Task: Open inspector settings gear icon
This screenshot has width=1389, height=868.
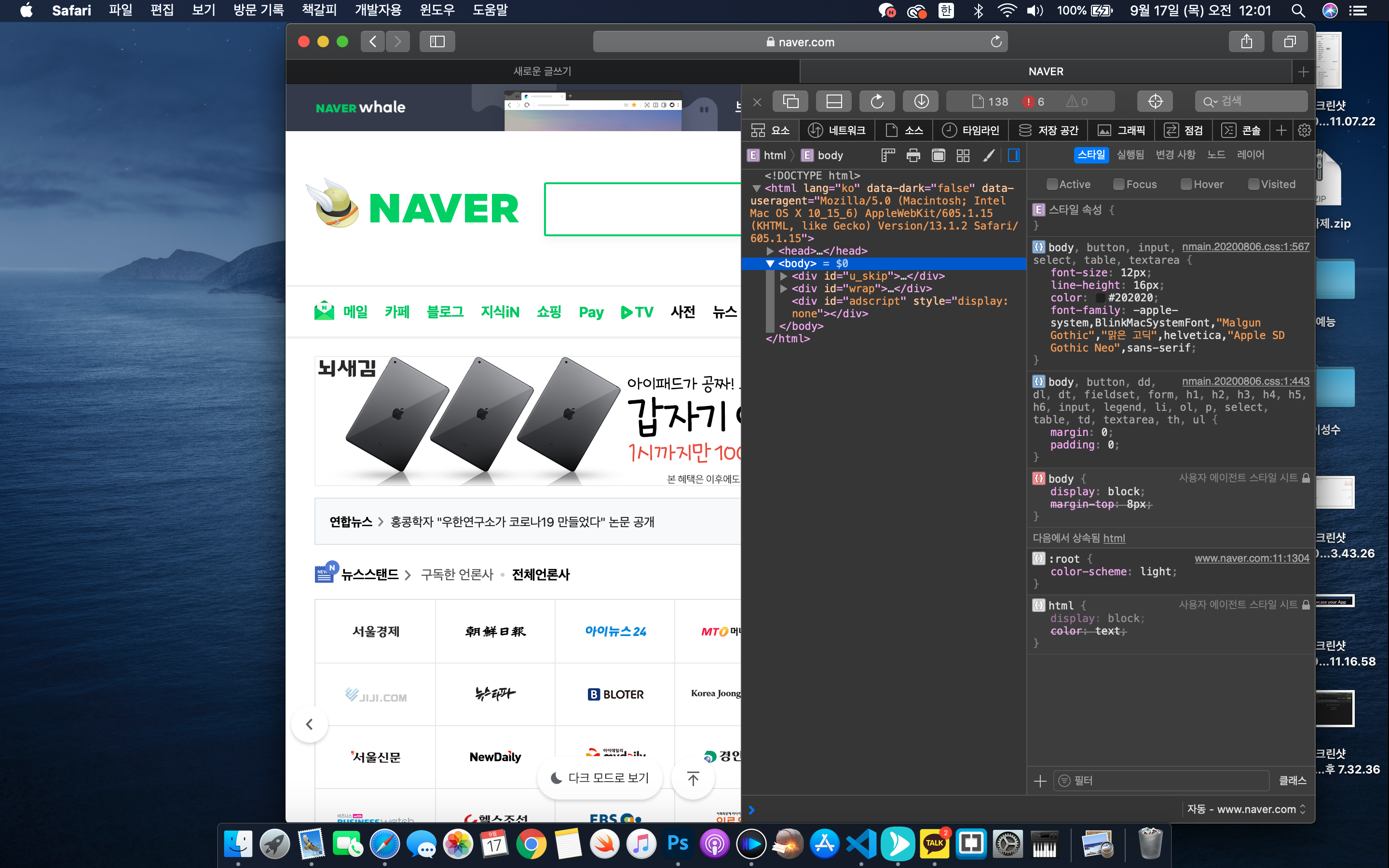Action: (x=1304, y=130)
